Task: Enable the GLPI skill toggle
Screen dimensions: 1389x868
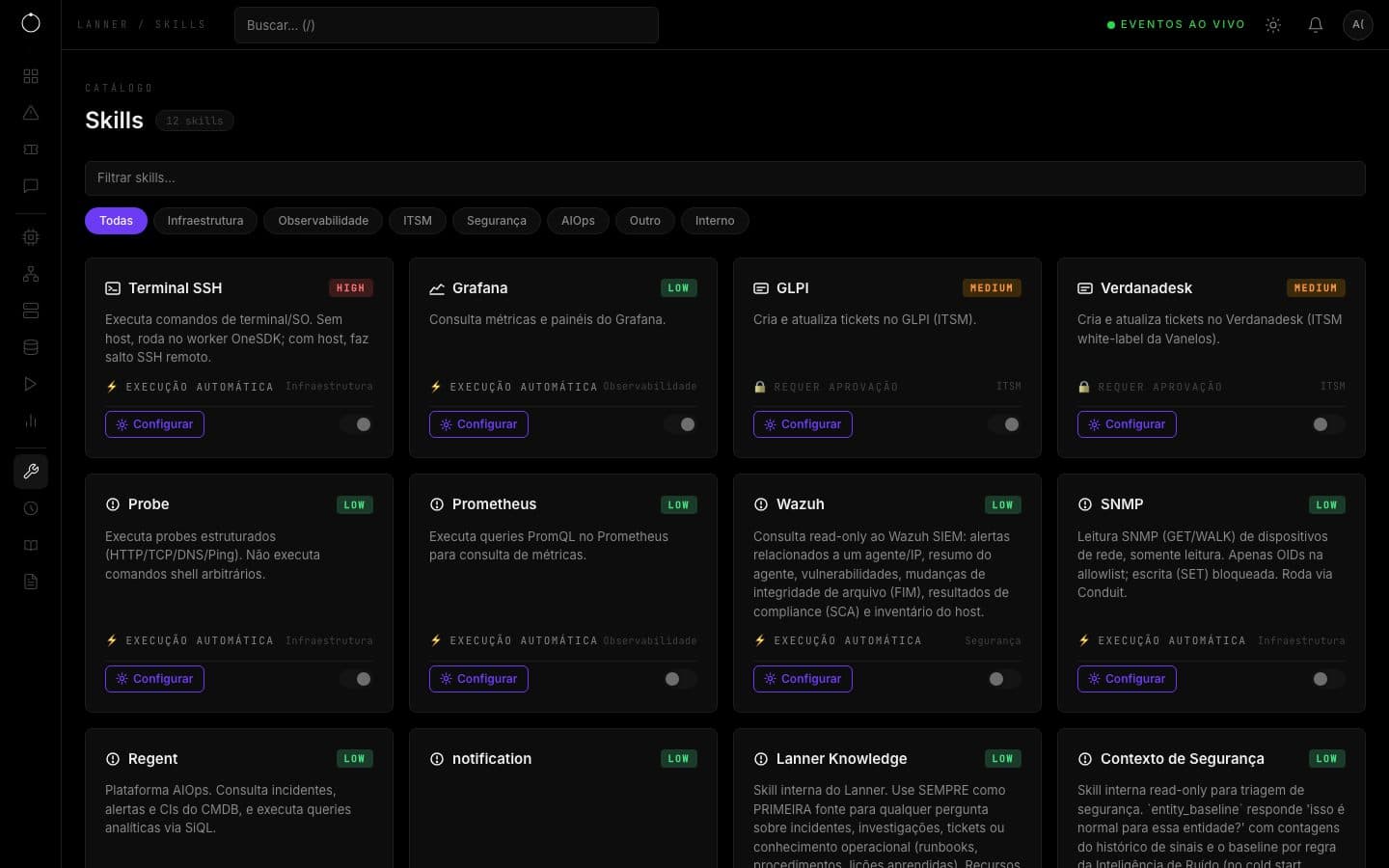Action: [x=1004, y=424]
